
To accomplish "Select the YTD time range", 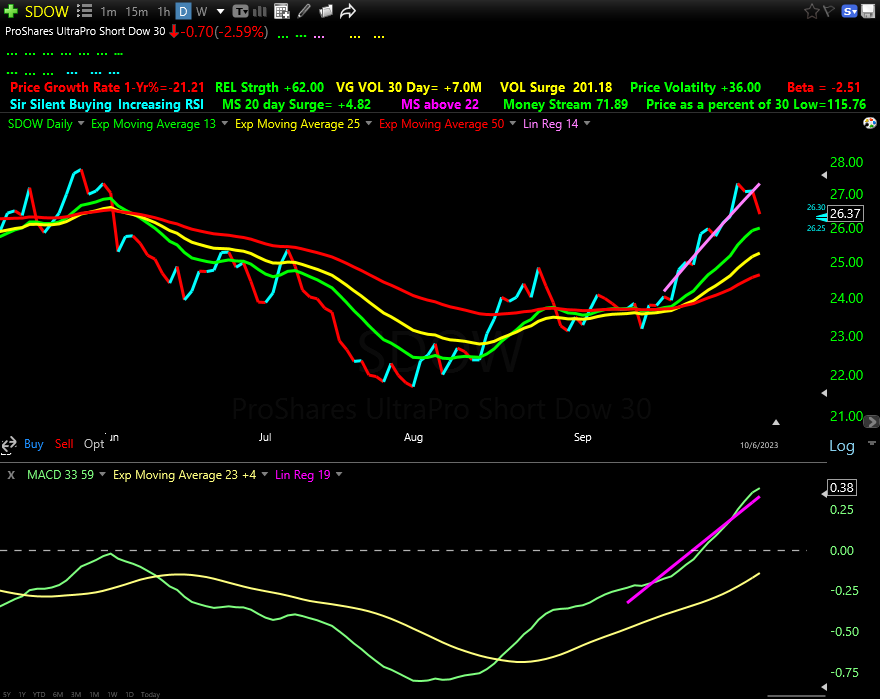I will (38, 694).
